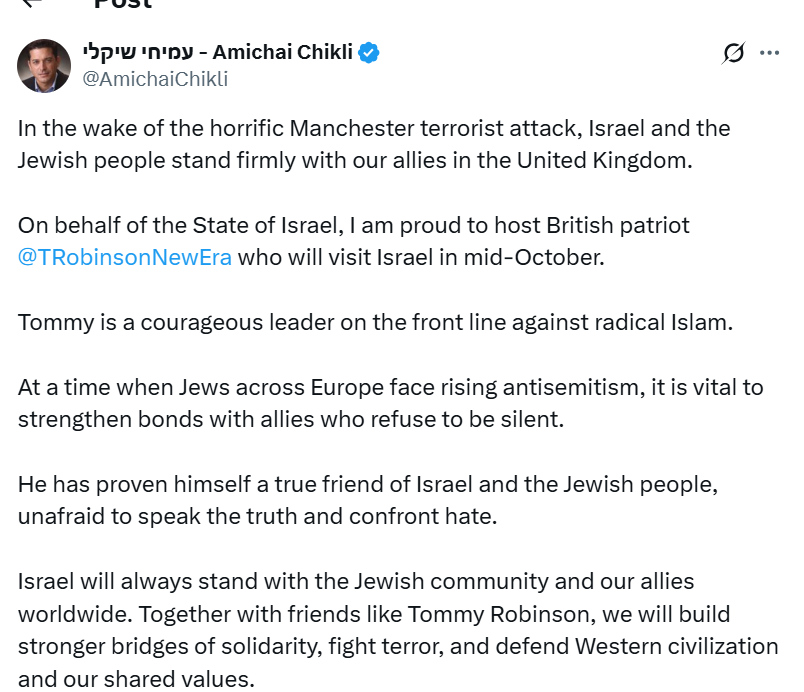The height and width of the screenshot is (692, 804).
Task: Open the @AmichaiChikli handle link
Action: [155, 79]
